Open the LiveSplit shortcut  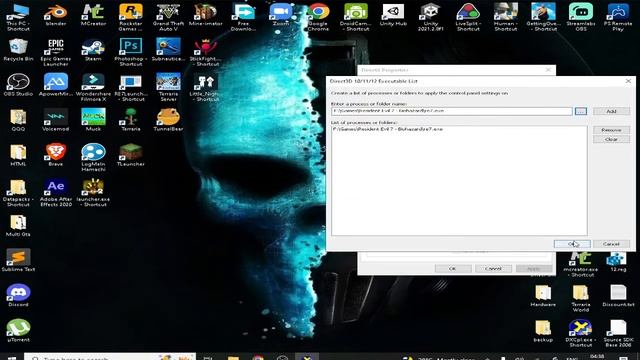(x=468, y=17)
